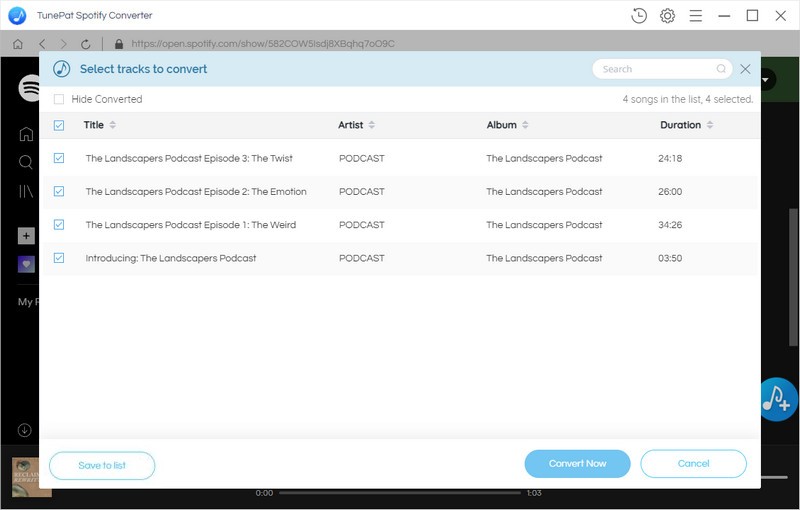The height and width of the screenshot is (510, 800).
Task: Click the search magnifier in dialog
Action: (721, 69)
